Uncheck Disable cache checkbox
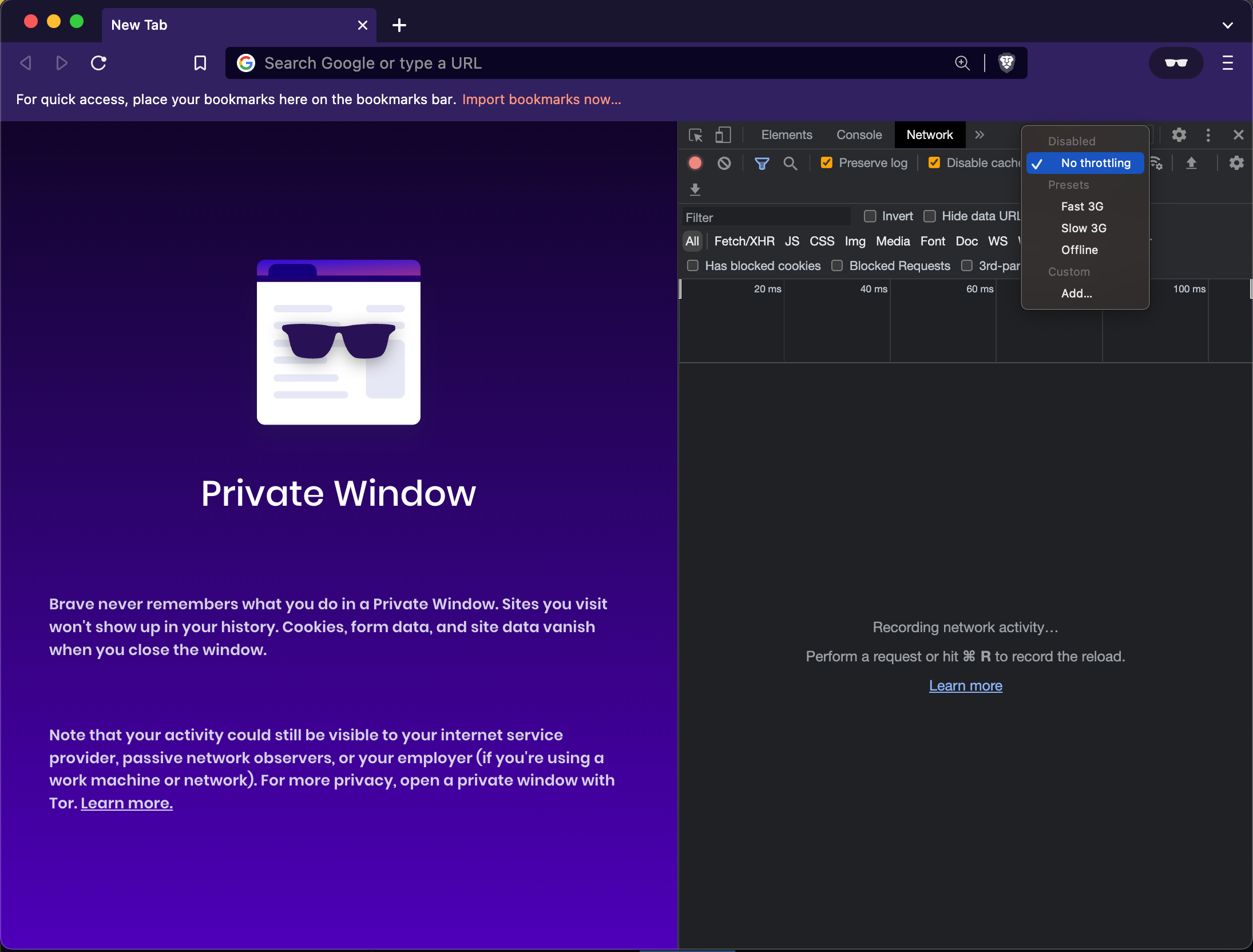This screenshot has width=1253, height=952. point(934,163)
